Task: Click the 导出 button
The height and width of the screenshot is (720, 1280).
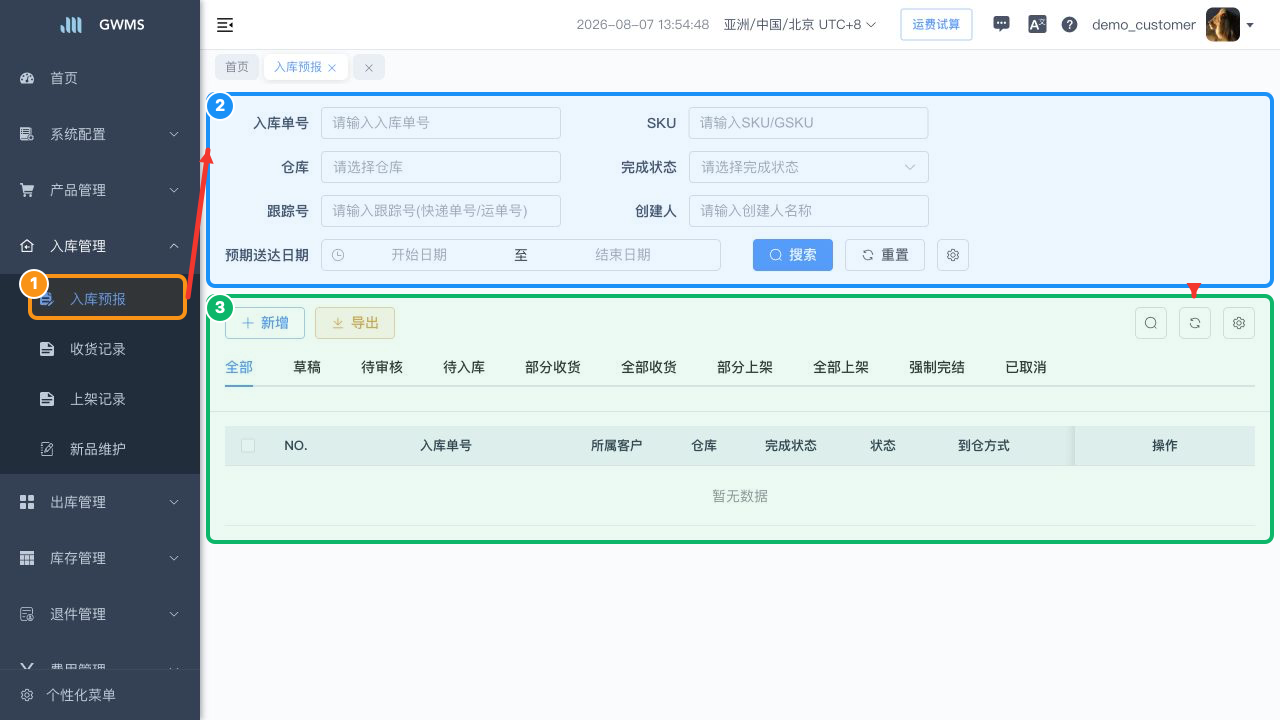Action: (355, 323)
